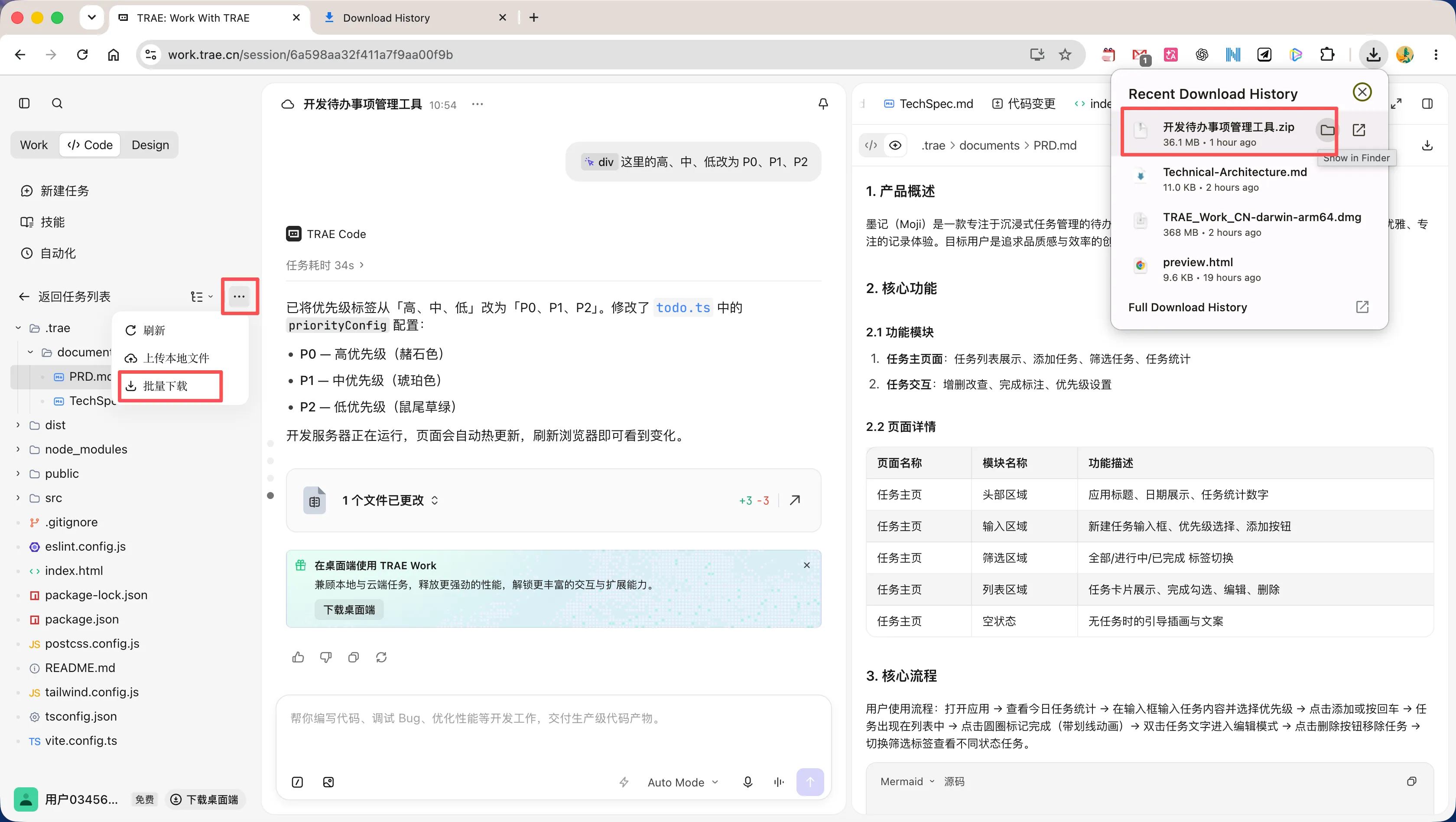Click the file tree more-options button

click(239, 296)
